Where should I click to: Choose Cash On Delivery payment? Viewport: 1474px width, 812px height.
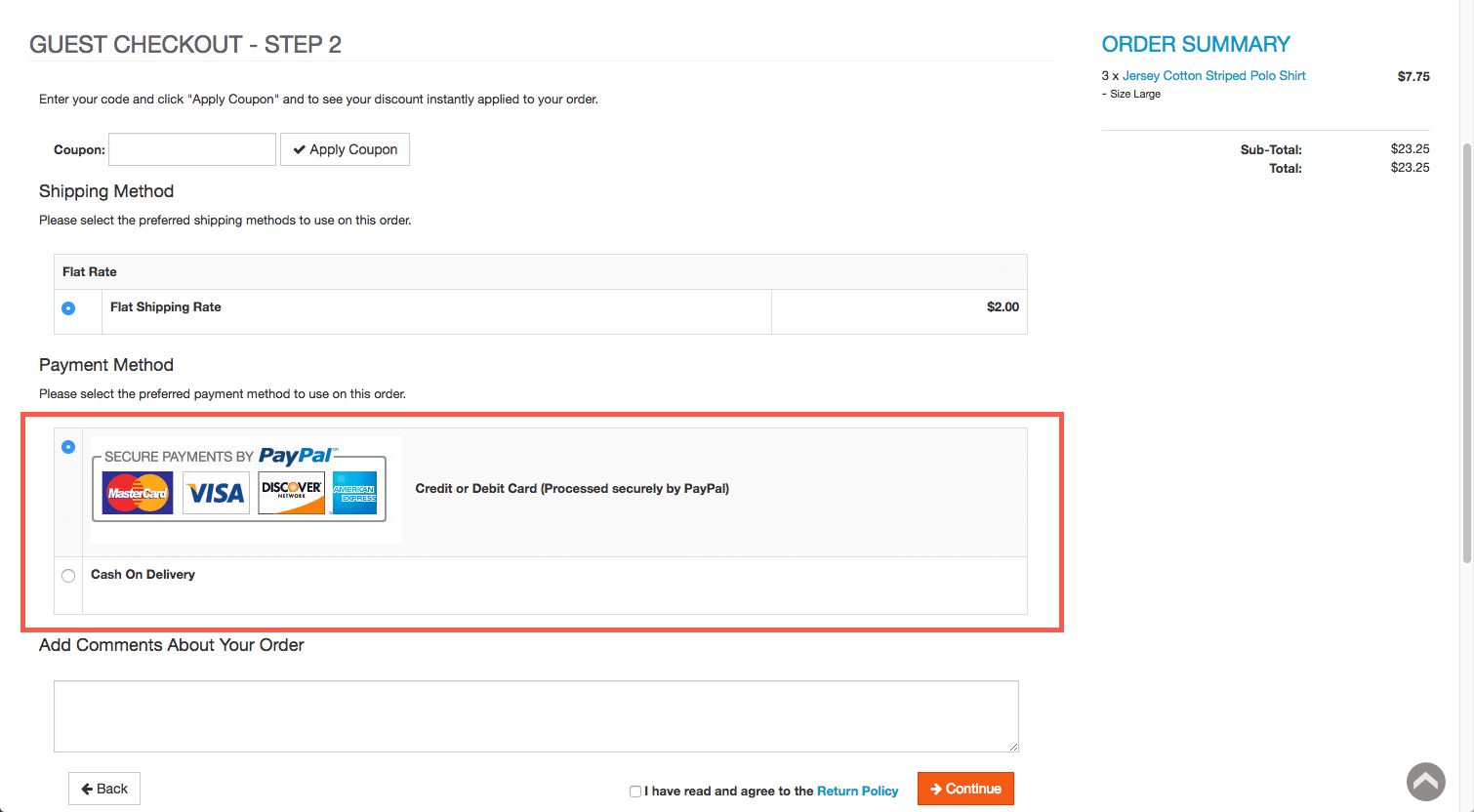click(x=68, y=576)
